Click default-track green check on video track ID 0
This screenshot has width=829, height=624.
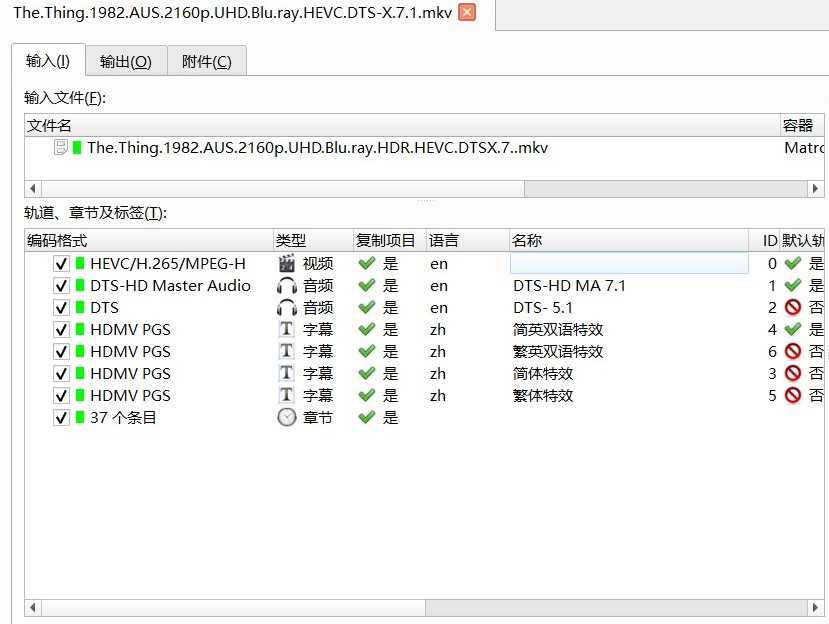pyautogui.click(x=793, y=263)
